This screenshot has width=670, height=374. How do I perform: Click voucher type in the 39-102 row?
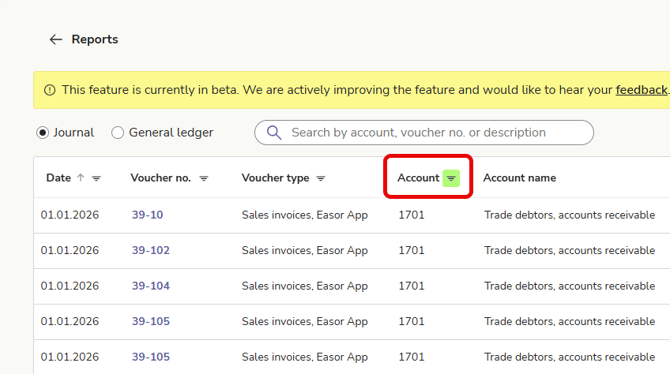click(305, 250)
